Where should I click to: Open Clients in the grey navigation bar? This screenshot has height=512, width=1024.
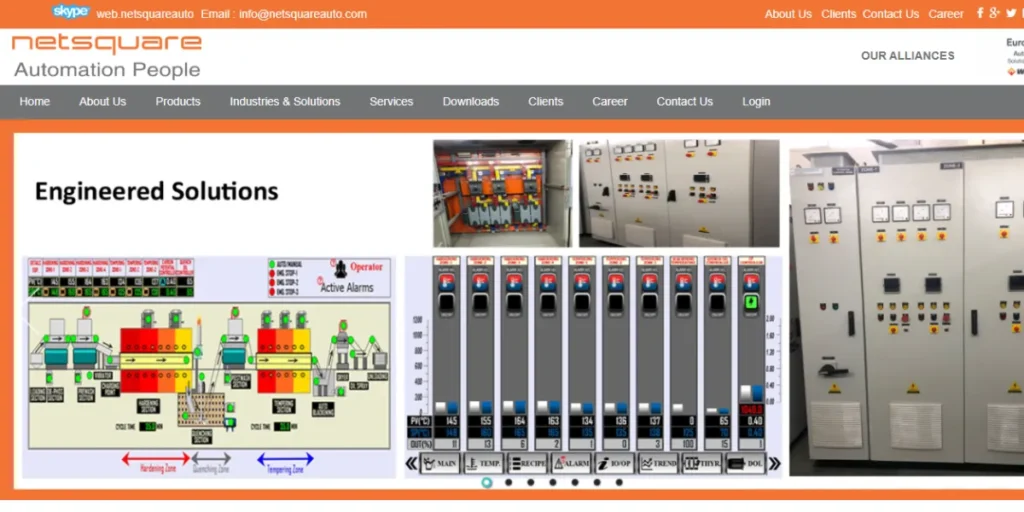pos(545,101)
